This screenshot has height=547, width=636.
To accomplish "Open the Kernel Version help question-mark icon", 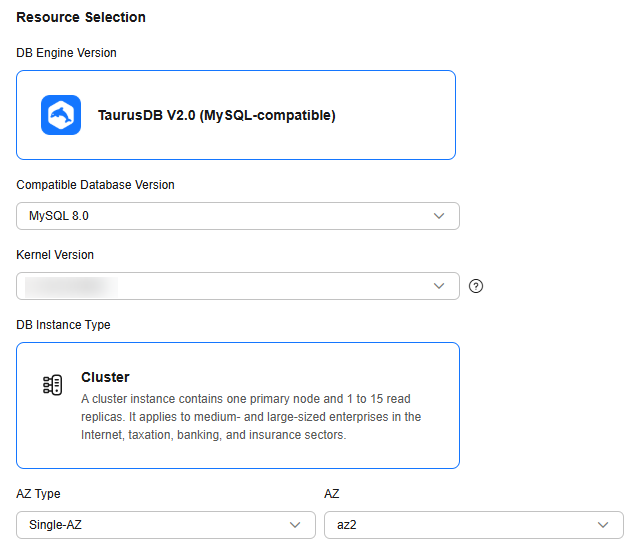I will [476, 286].
